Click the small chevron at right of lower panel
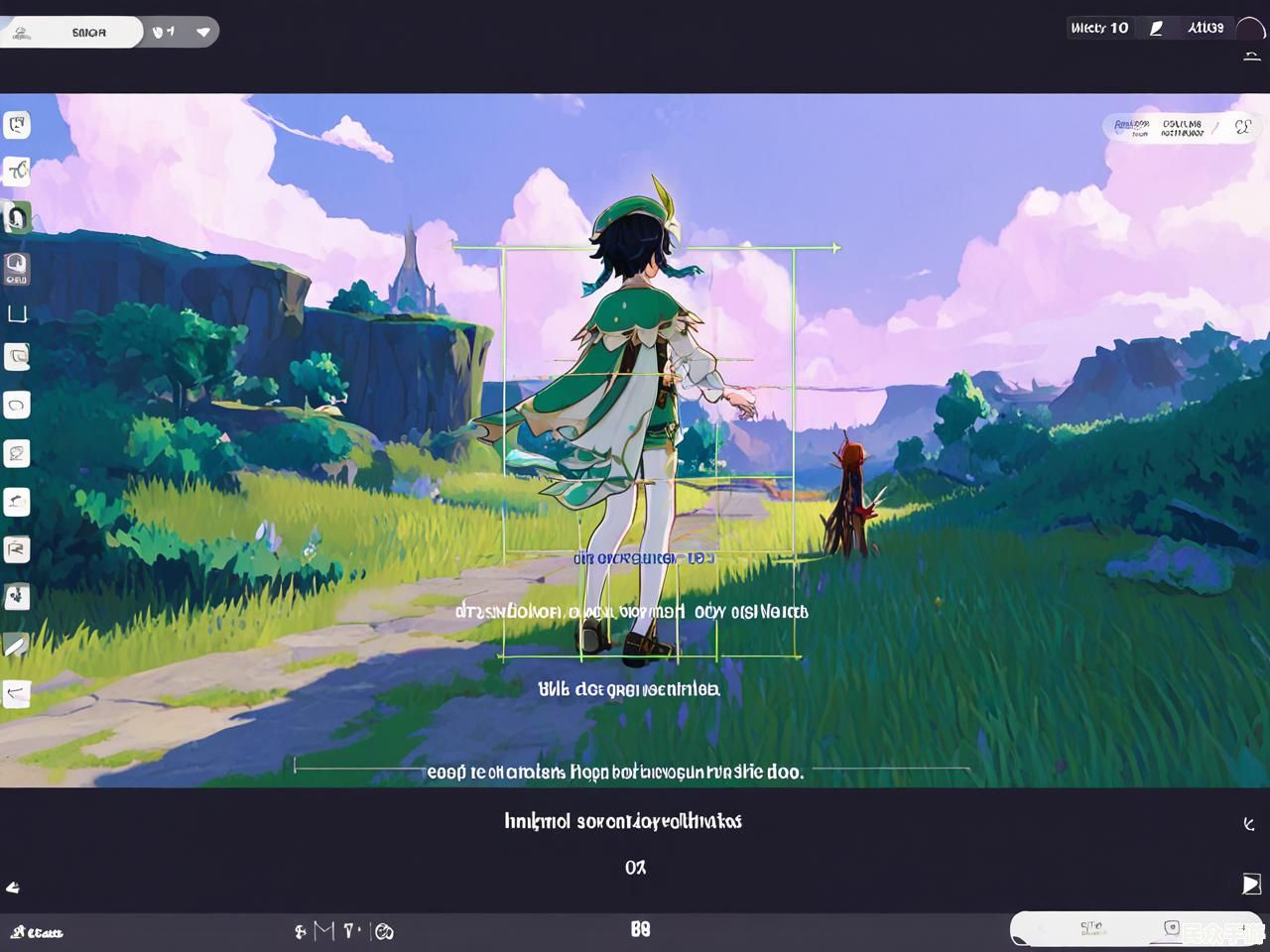The image size is (1270, 952). pyautogui.click(x=1249, y=824)
